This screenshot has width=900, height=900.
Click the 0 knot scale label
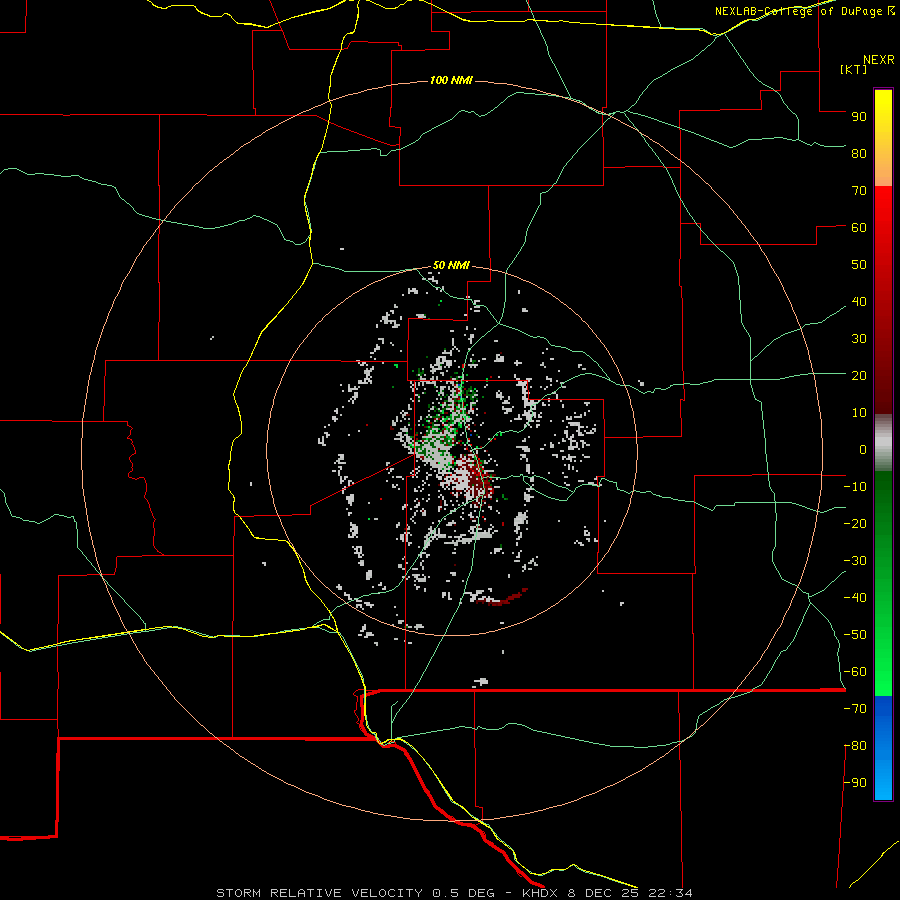(863, 449)
